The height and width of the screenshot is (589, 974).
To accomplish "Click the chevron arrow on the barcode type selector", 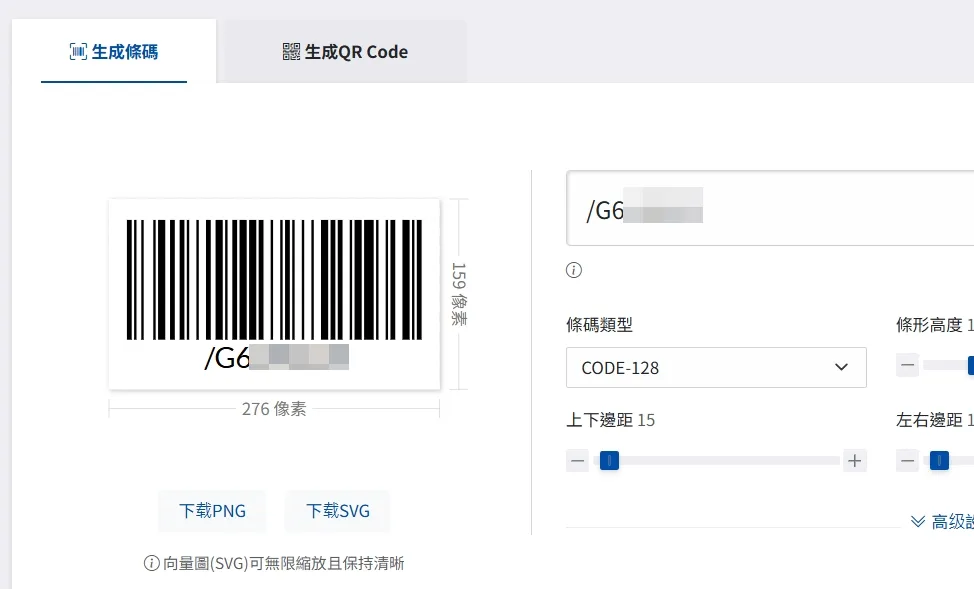I will [841, 367].
